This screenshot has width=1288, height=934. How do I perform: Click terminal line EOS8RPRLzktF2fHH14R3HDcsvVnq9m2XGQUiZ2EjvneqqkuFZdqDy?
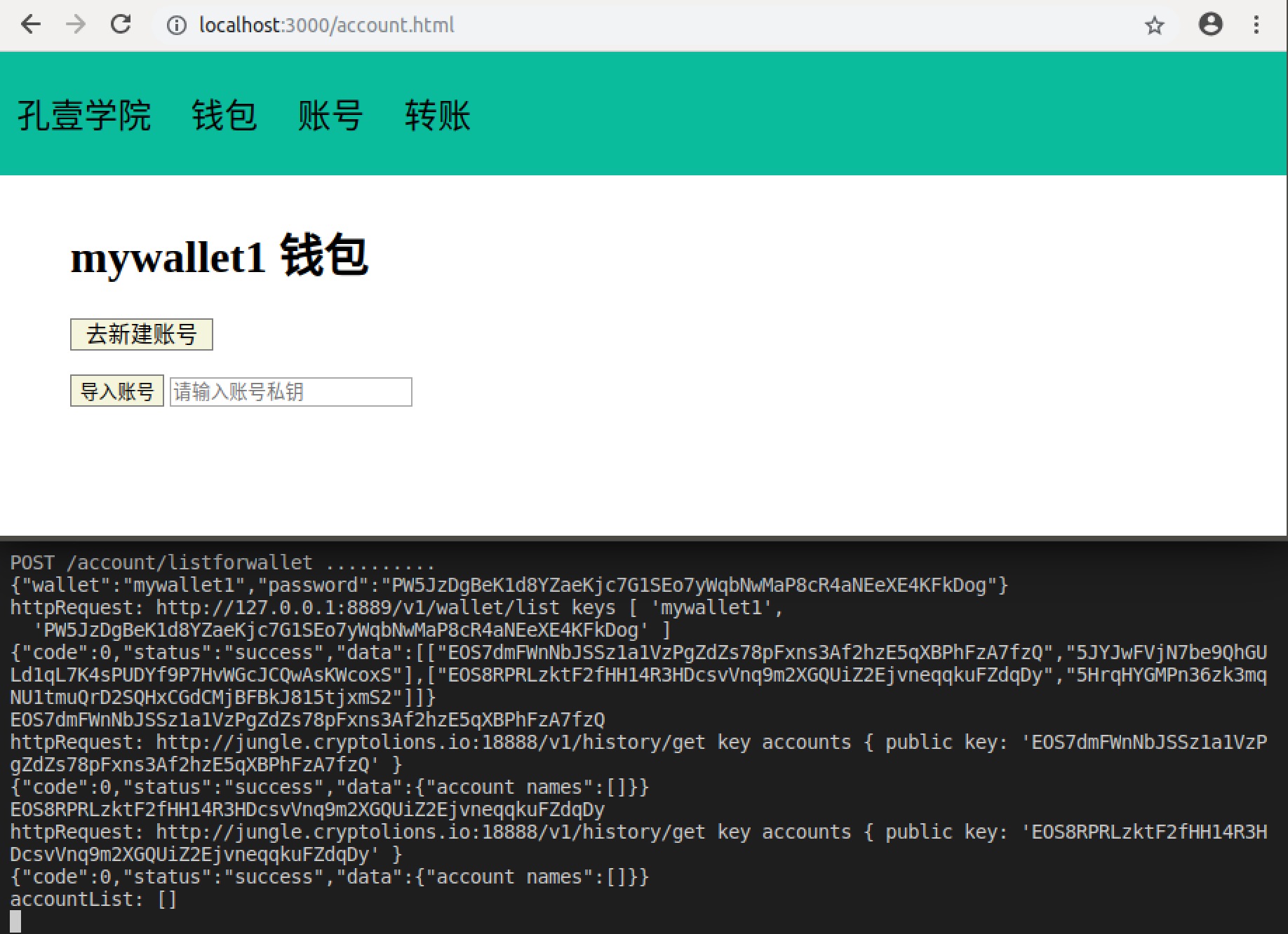pyautogui.click(x=307, y=809)
